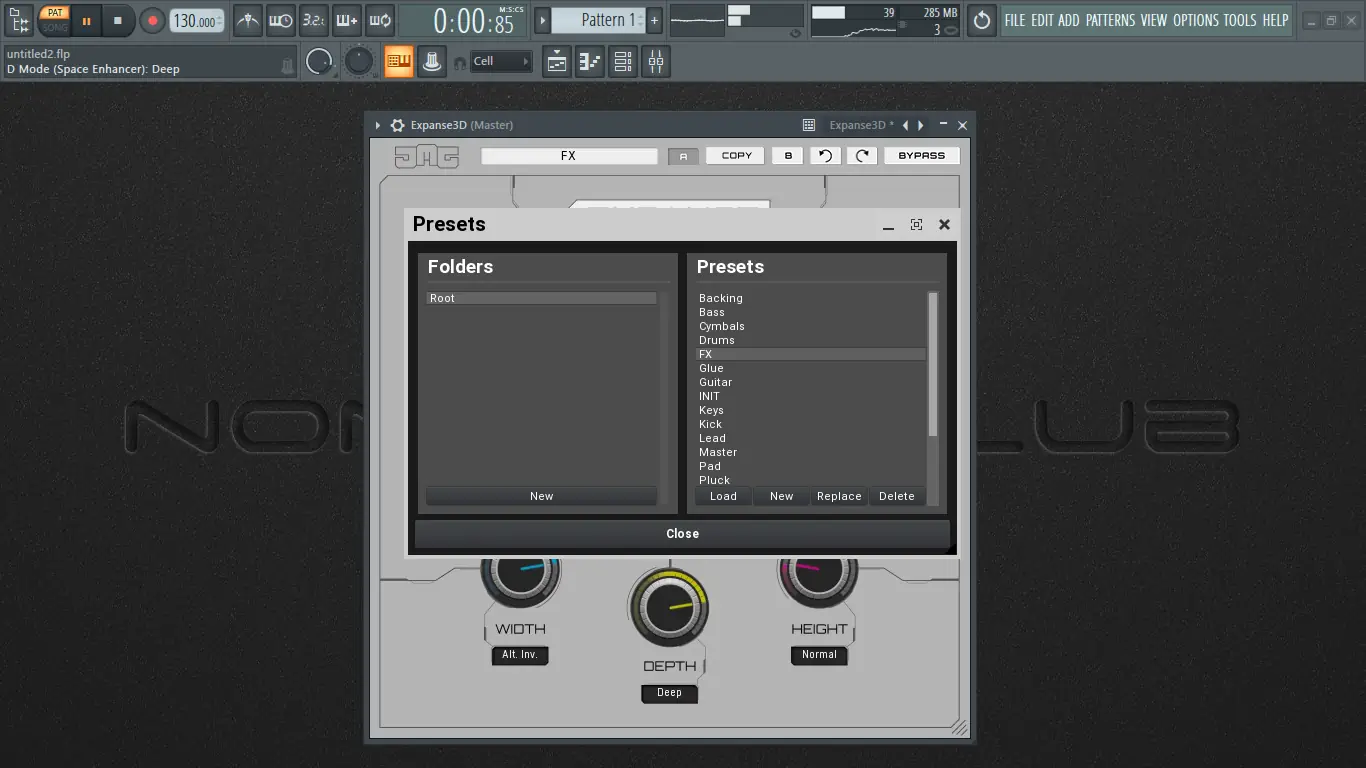Click the redo arrow in Expanse3D

pyautogui.click(x=862, y=156)
